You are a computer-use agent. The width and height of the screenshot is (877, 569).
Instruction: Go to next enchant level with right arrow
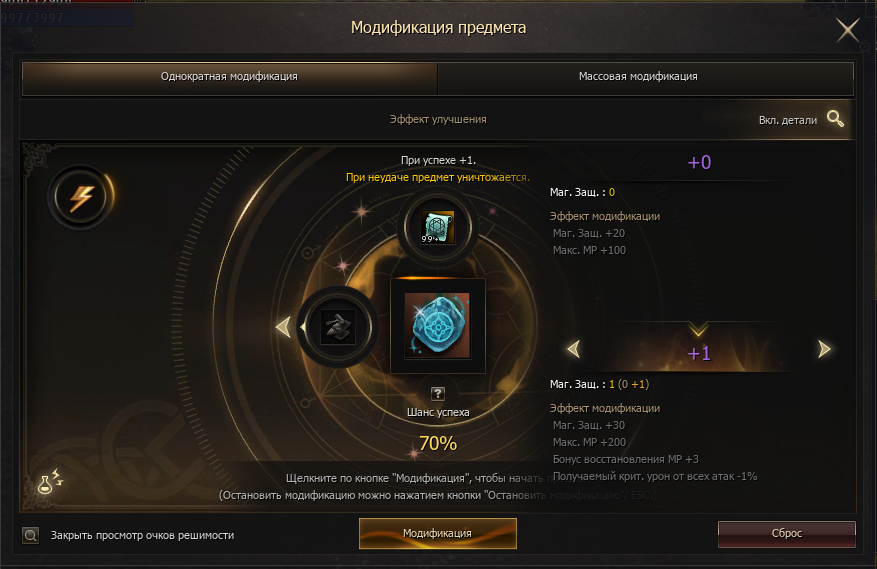[x=824, y=349]
